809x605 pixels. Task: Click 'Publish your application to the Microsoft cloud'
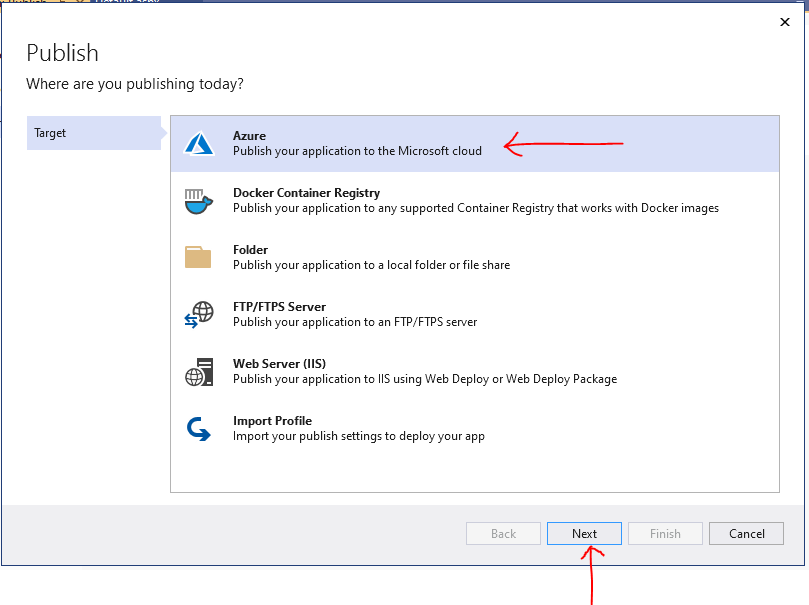coord(357,151)
